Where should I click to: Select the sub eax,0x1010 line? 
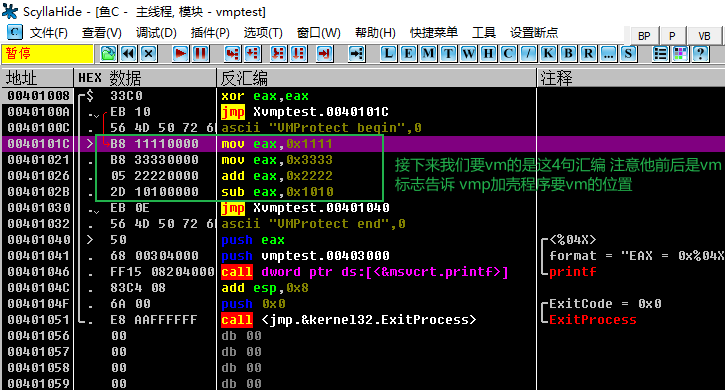362,192
